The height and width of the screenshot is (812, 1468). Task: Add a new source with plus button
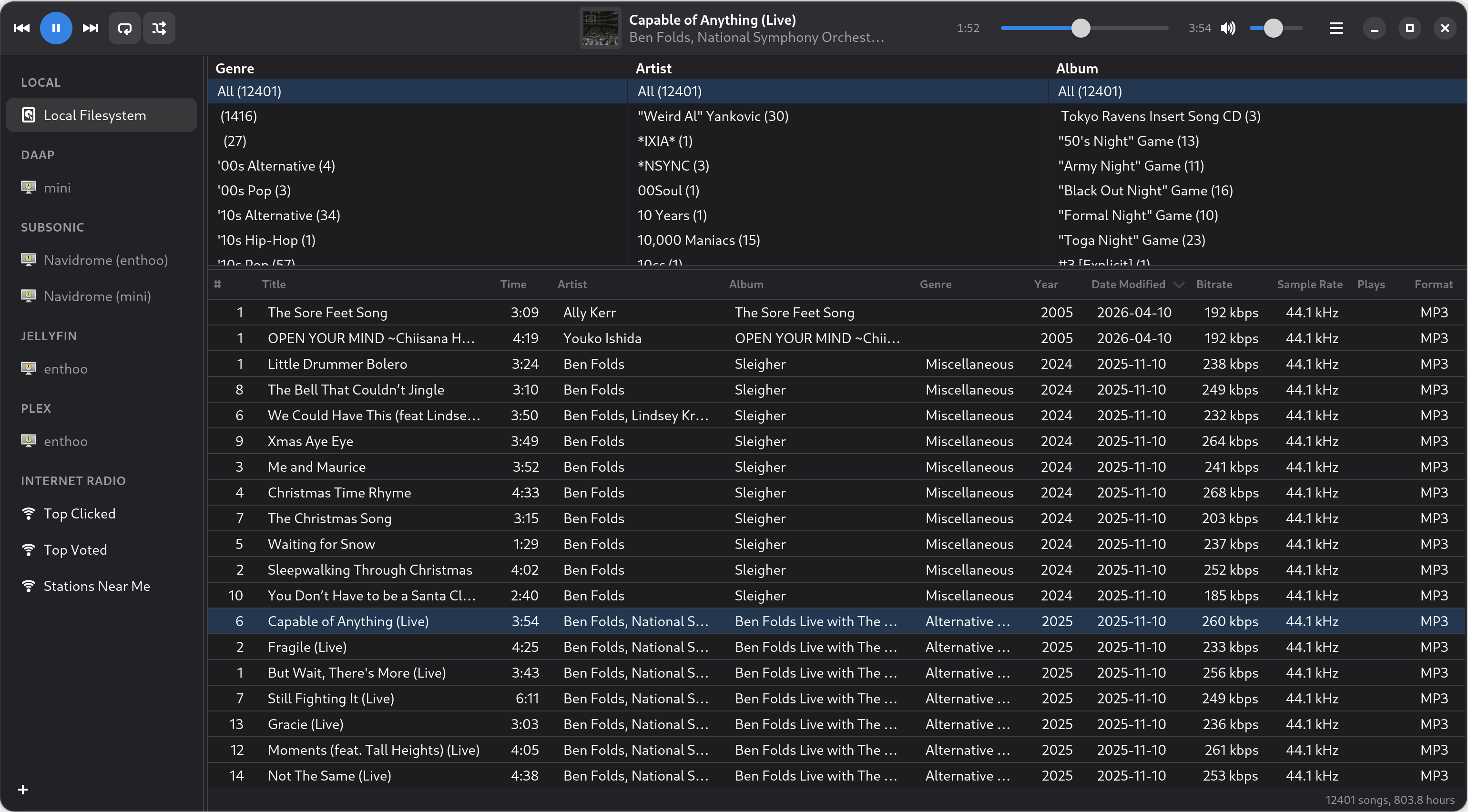pyautogui.click(x=23, y=789)
